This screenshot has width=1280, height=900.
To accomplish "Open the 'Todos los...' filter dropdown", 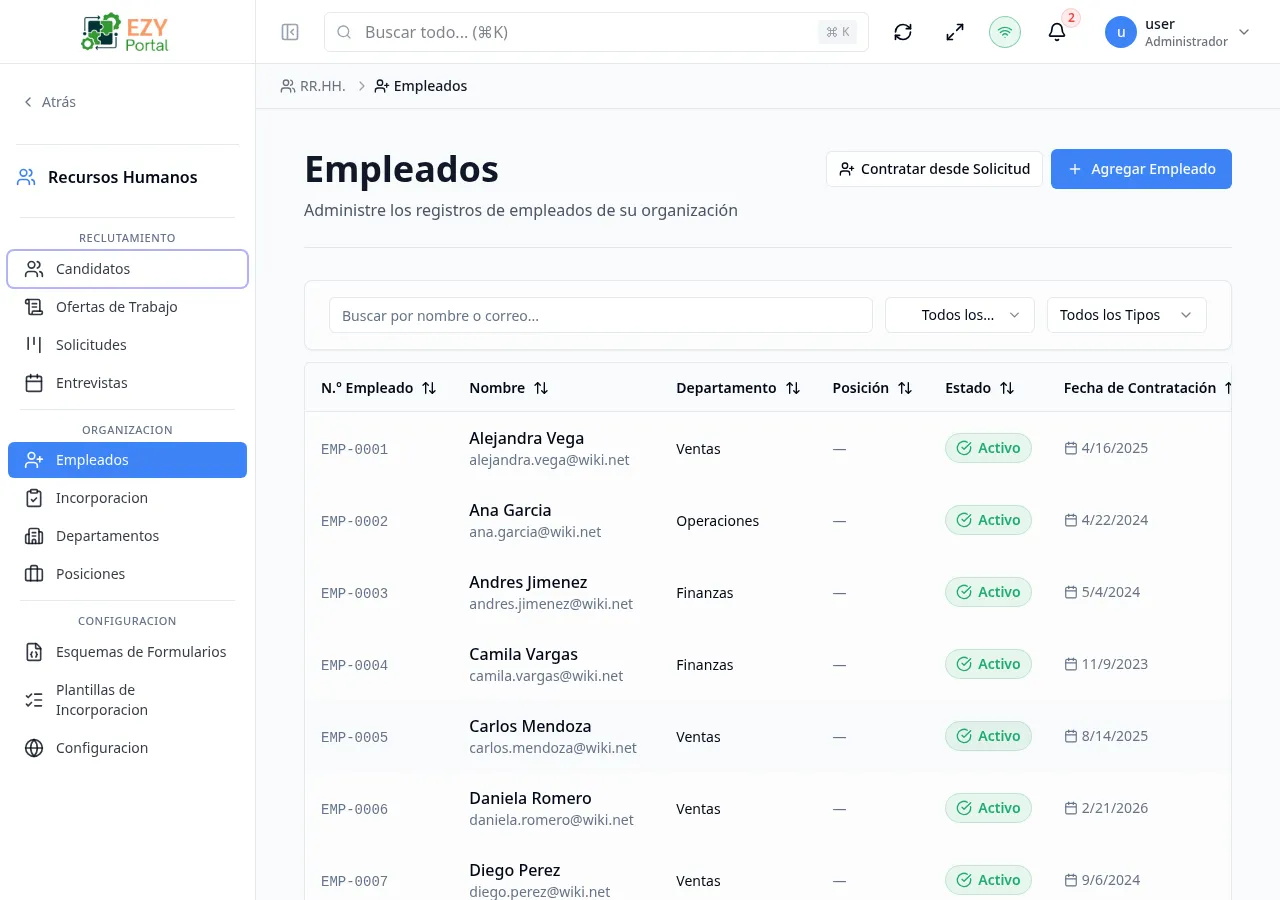I will point(960,315).
